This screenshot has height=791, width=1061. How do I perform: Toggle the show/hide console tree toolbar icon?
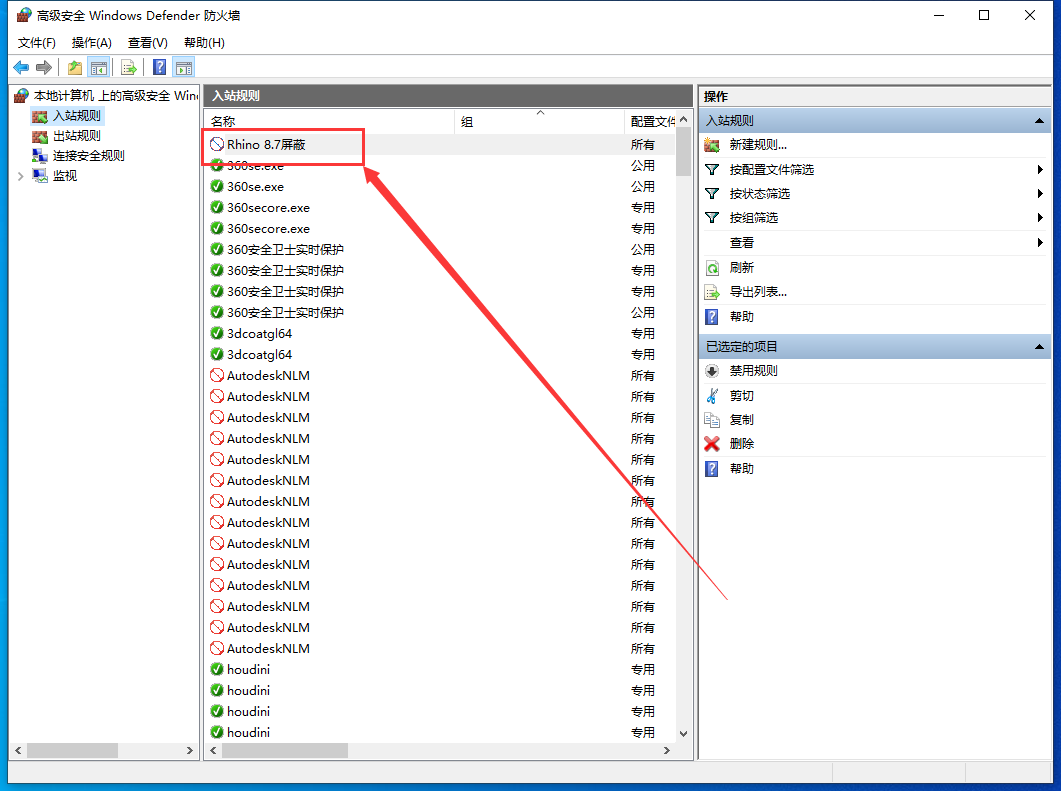(x=99, y=68)
